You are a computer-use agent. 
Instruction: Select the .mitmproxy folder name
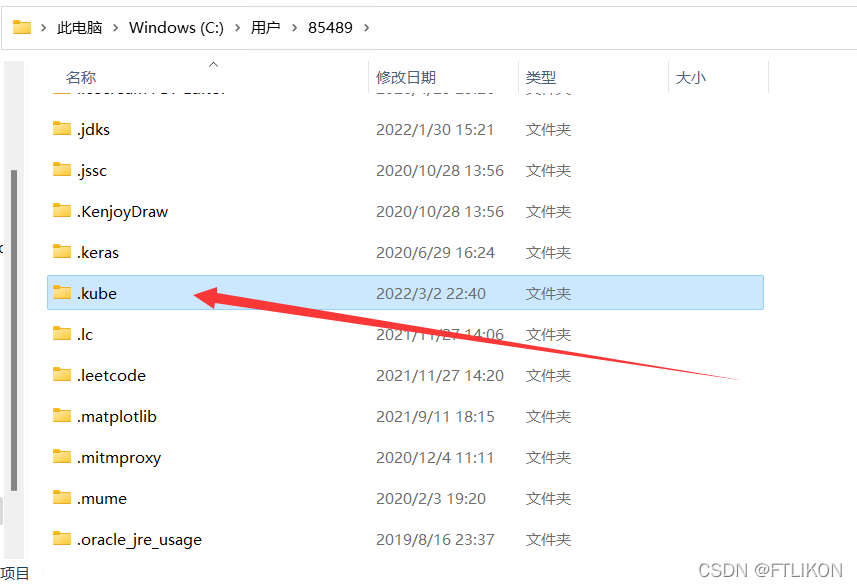119,458
